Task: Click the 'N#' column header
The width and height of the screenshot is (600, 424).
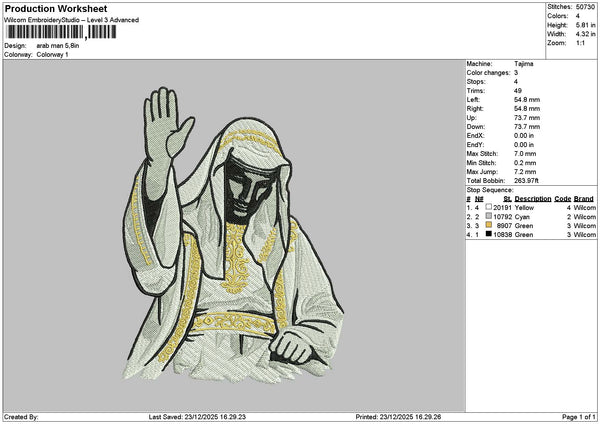Action: click(x=479, y=199)
